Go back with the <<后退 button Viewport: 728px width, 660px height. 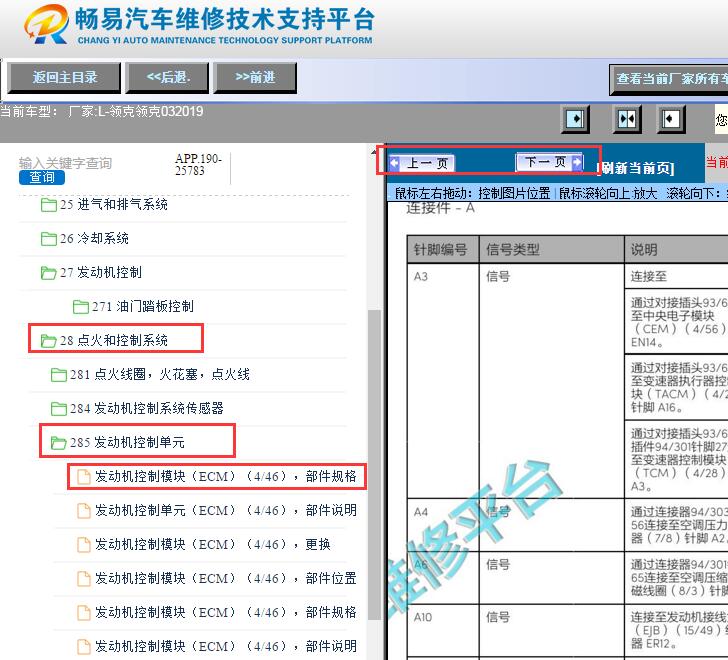168,78
